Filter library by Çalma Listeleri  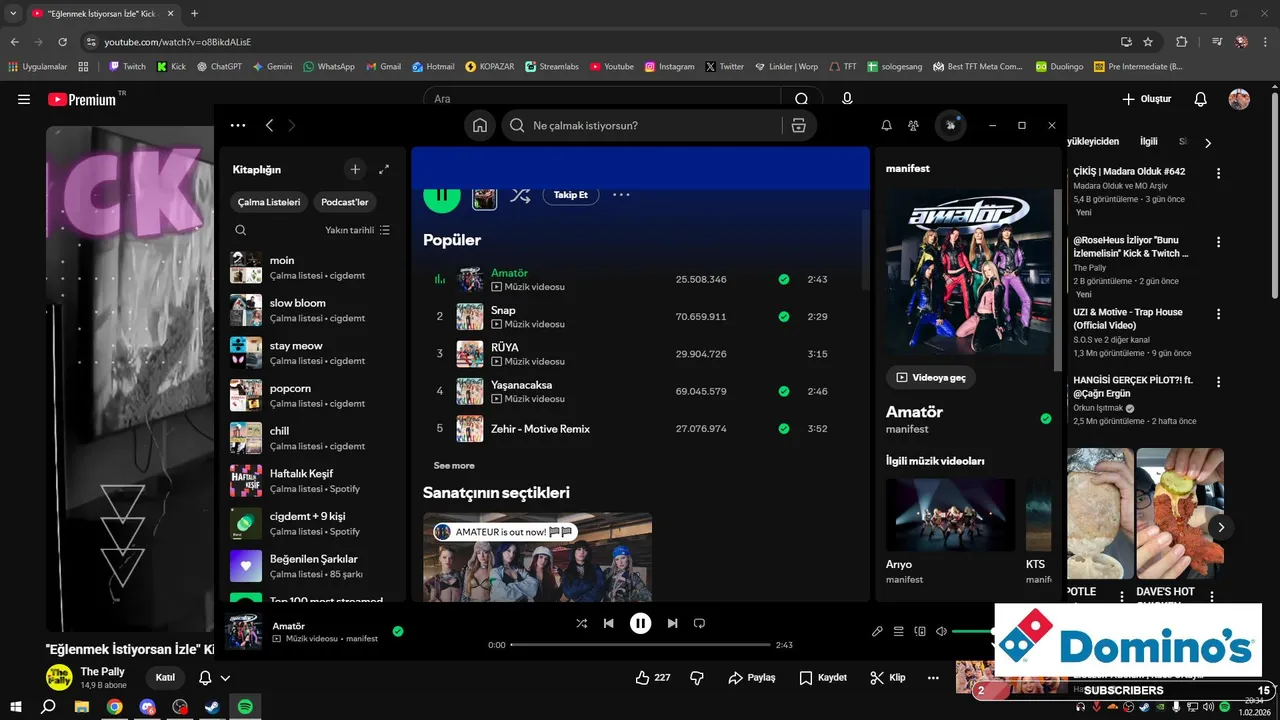[x=269, y=202]
